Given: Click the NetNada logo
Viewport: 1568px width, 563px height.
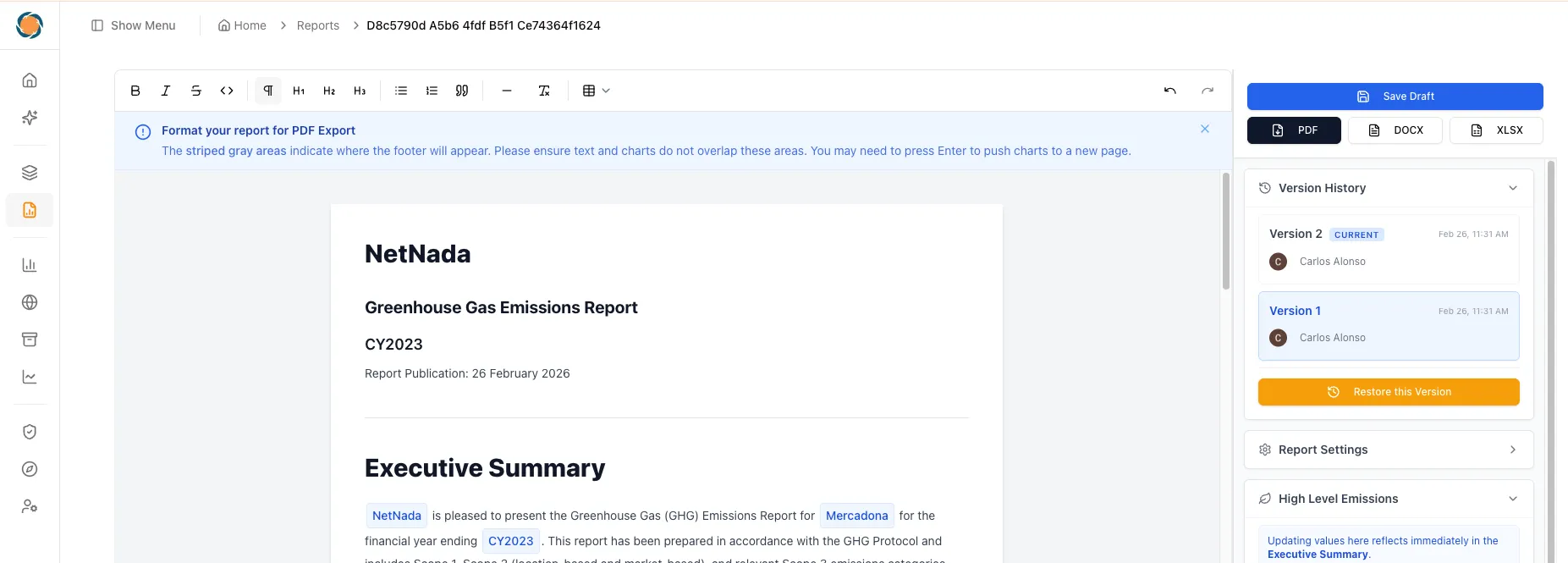Looking at the screenshot, I should [x=30, y=25].
